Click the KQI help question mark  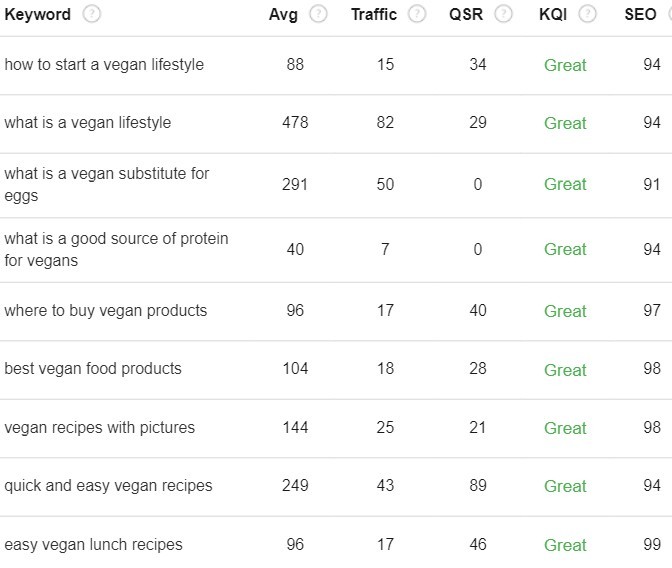point(588,14)
